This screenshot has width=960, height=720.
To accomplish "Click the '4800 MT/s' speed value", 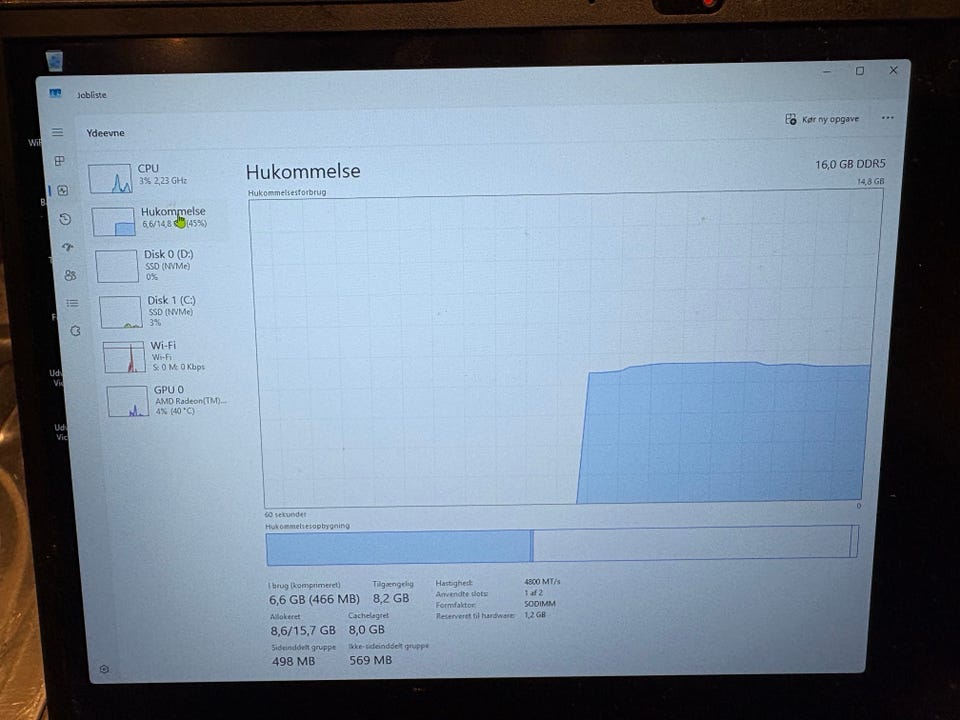I will pos(542,582).
